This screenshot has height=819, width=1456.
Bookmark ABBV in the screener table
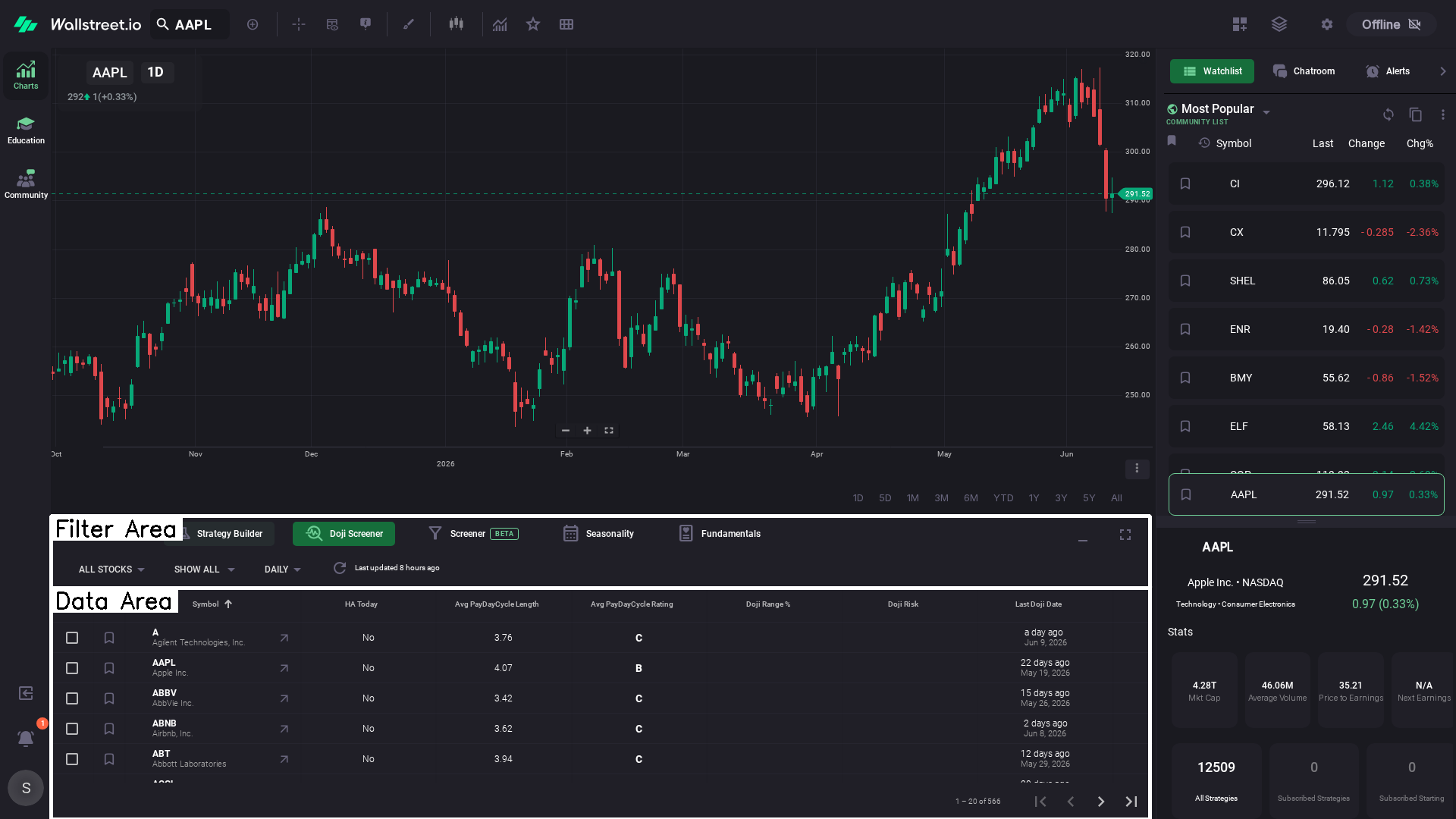[109, 698]
